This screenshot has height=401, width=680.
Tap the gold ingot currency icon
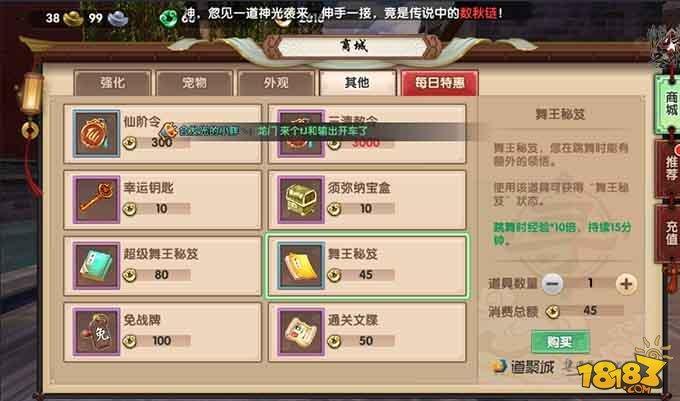click(73, 18)
